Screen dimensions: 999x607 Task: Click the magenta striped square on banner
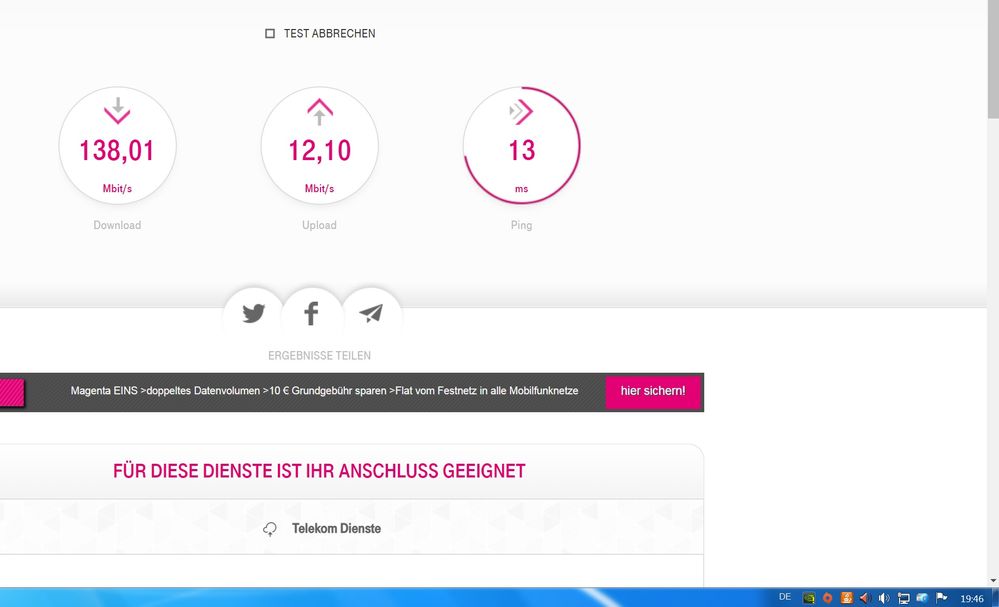tap(11, 393)
